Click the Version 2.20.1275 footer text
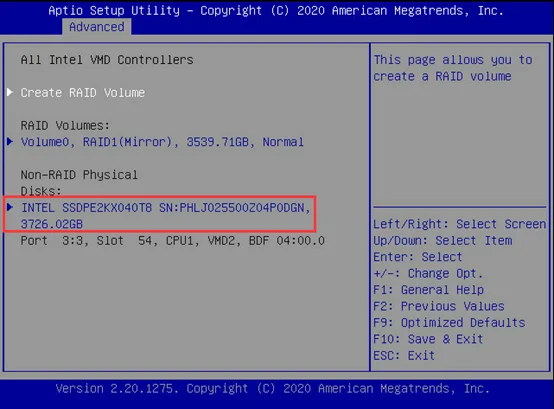 click(273, 389)
